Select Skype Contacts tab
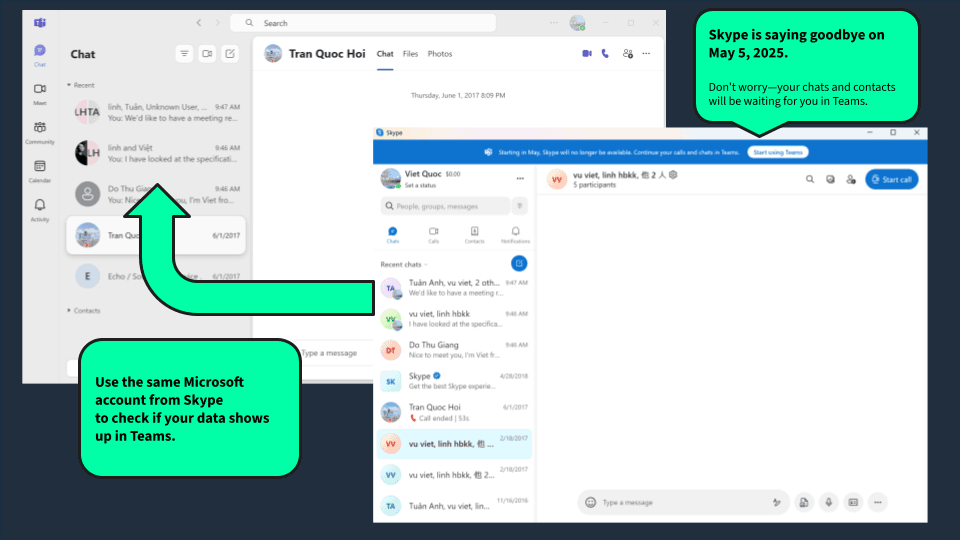 tap(474, 235)
